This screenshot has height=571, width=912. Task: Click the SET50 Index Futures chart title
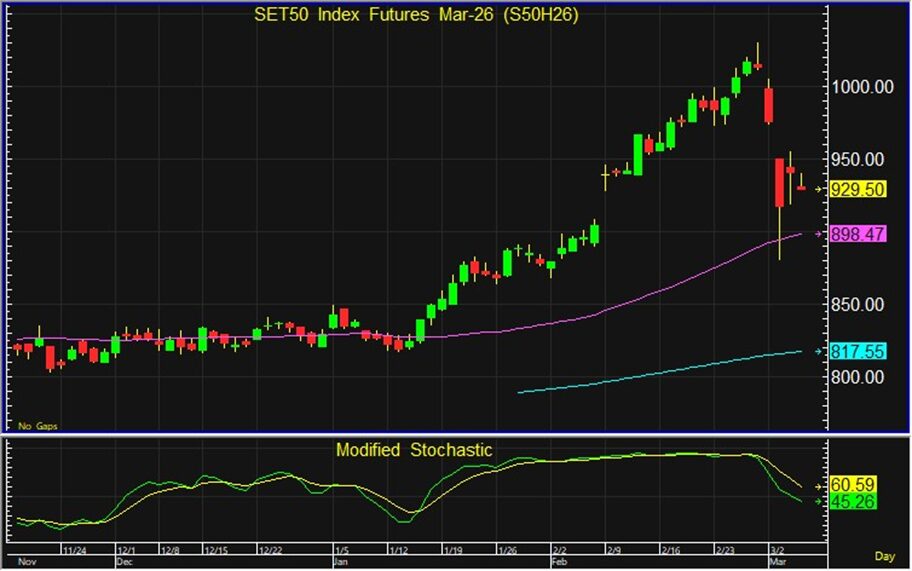point(414,16)
